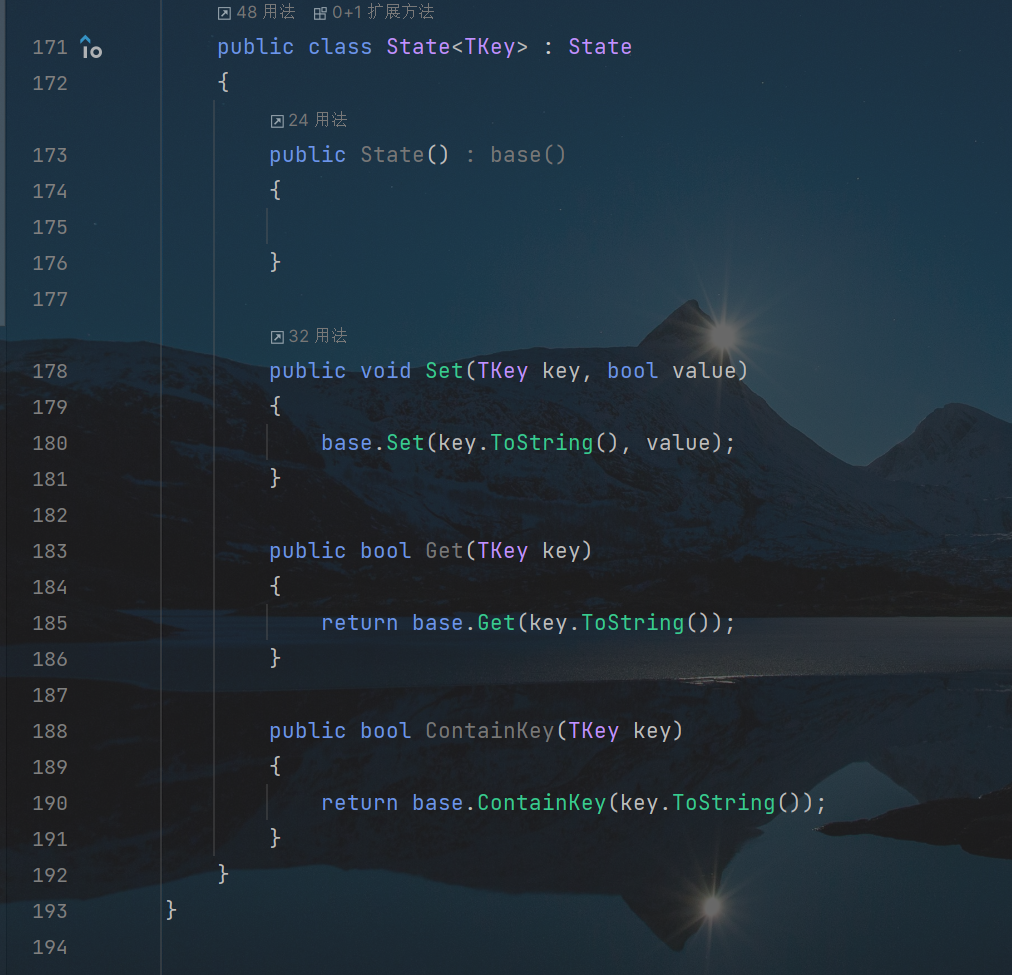Screen dimensions: 1012x975
Task: Click the usages arrow icon beside 48 用法
Action: click(225, 13)
